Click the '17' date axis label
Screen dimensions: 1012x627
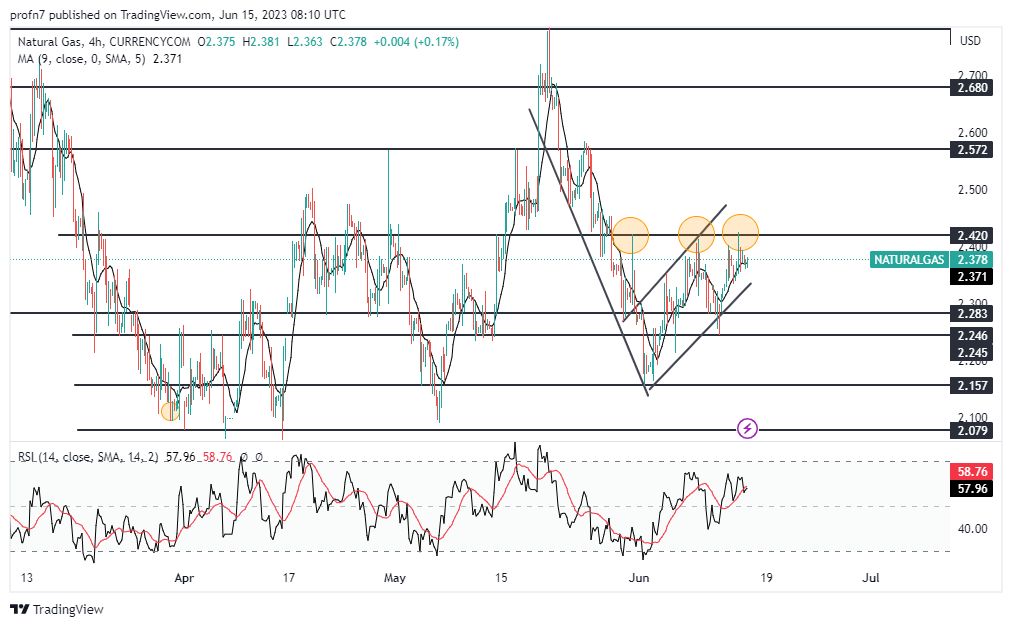288,577
